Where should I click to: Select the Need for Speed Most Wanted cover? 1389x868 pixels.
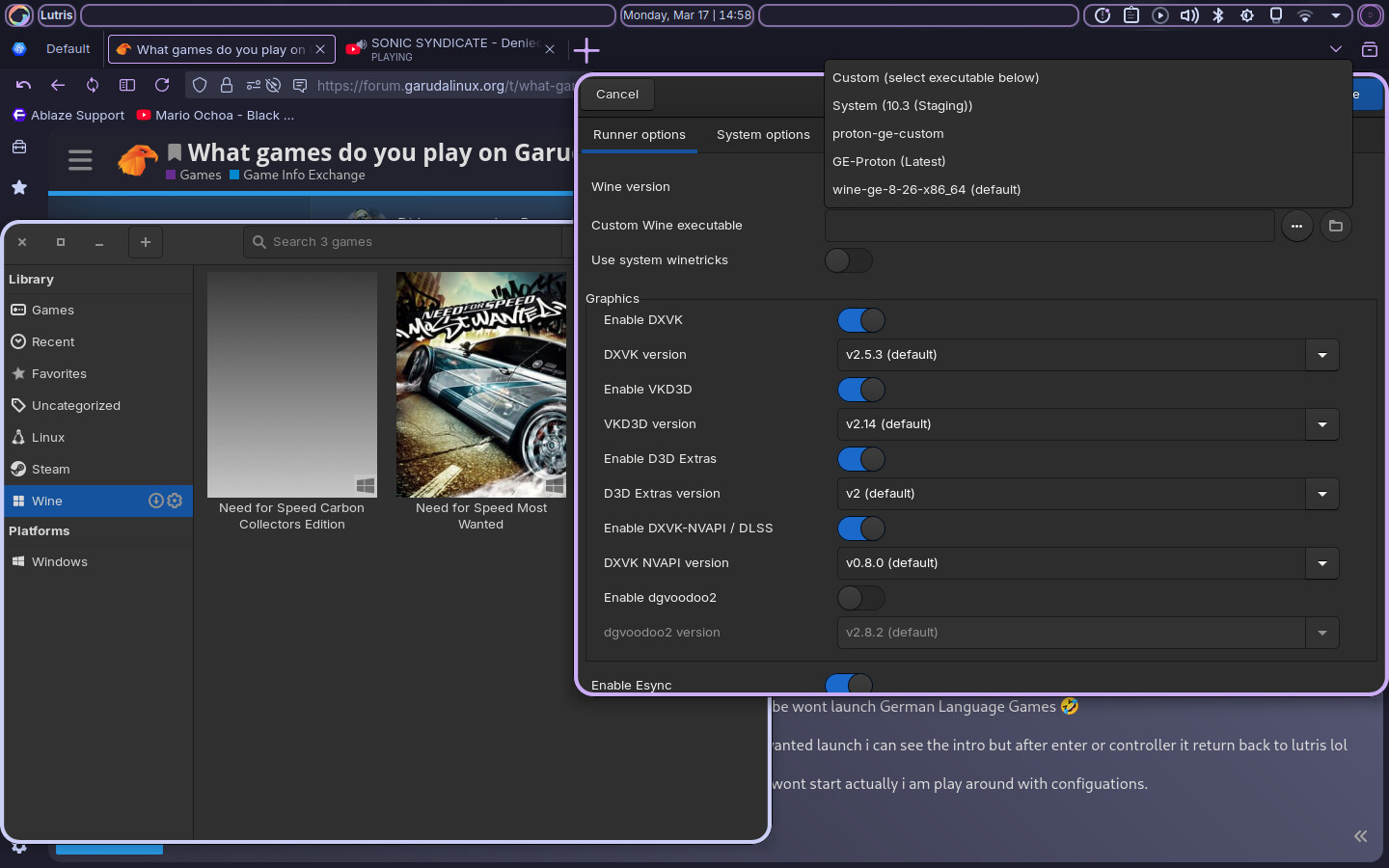coord(481,385)
